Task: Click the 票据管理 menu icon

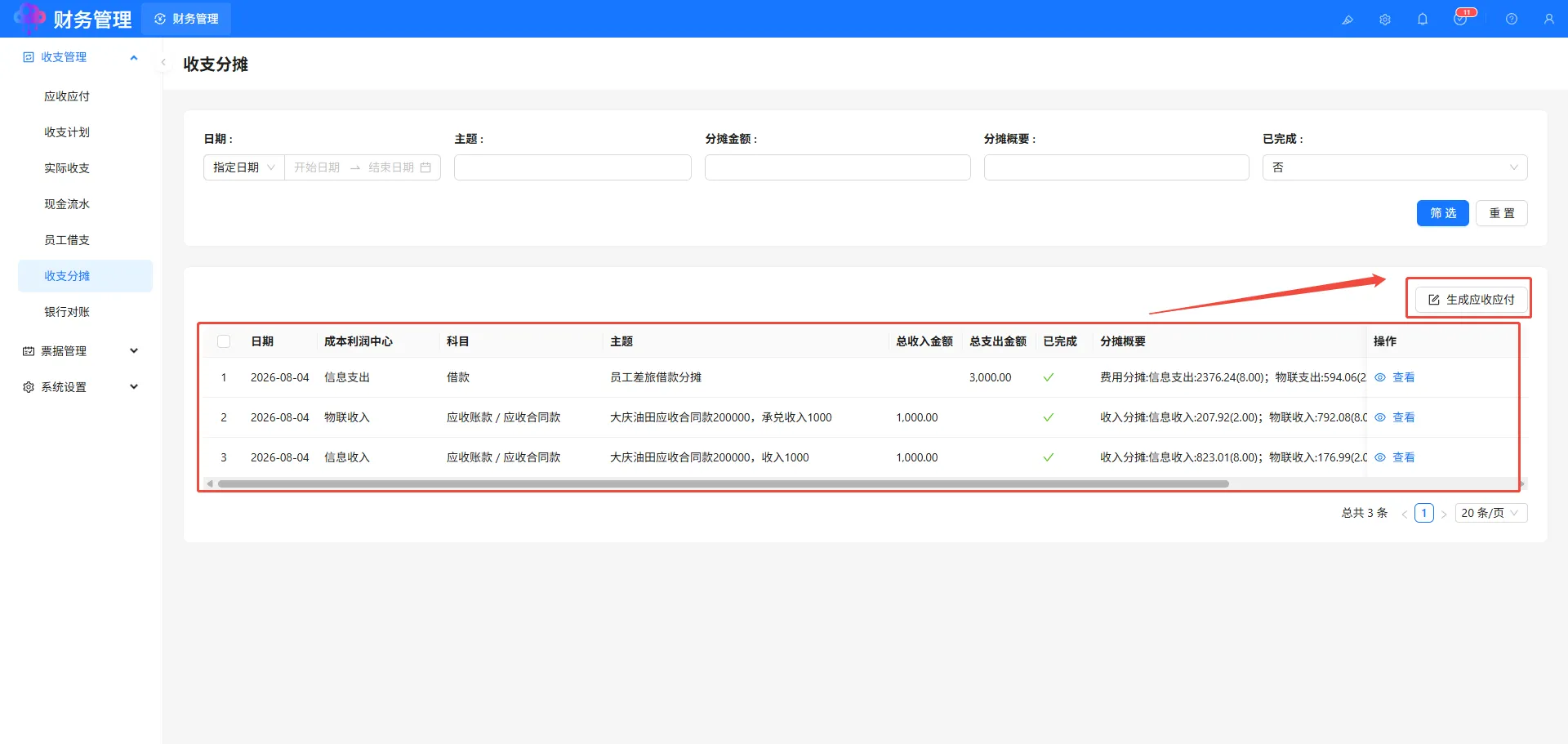Action: pyautogui.click(x=29, y=351)
